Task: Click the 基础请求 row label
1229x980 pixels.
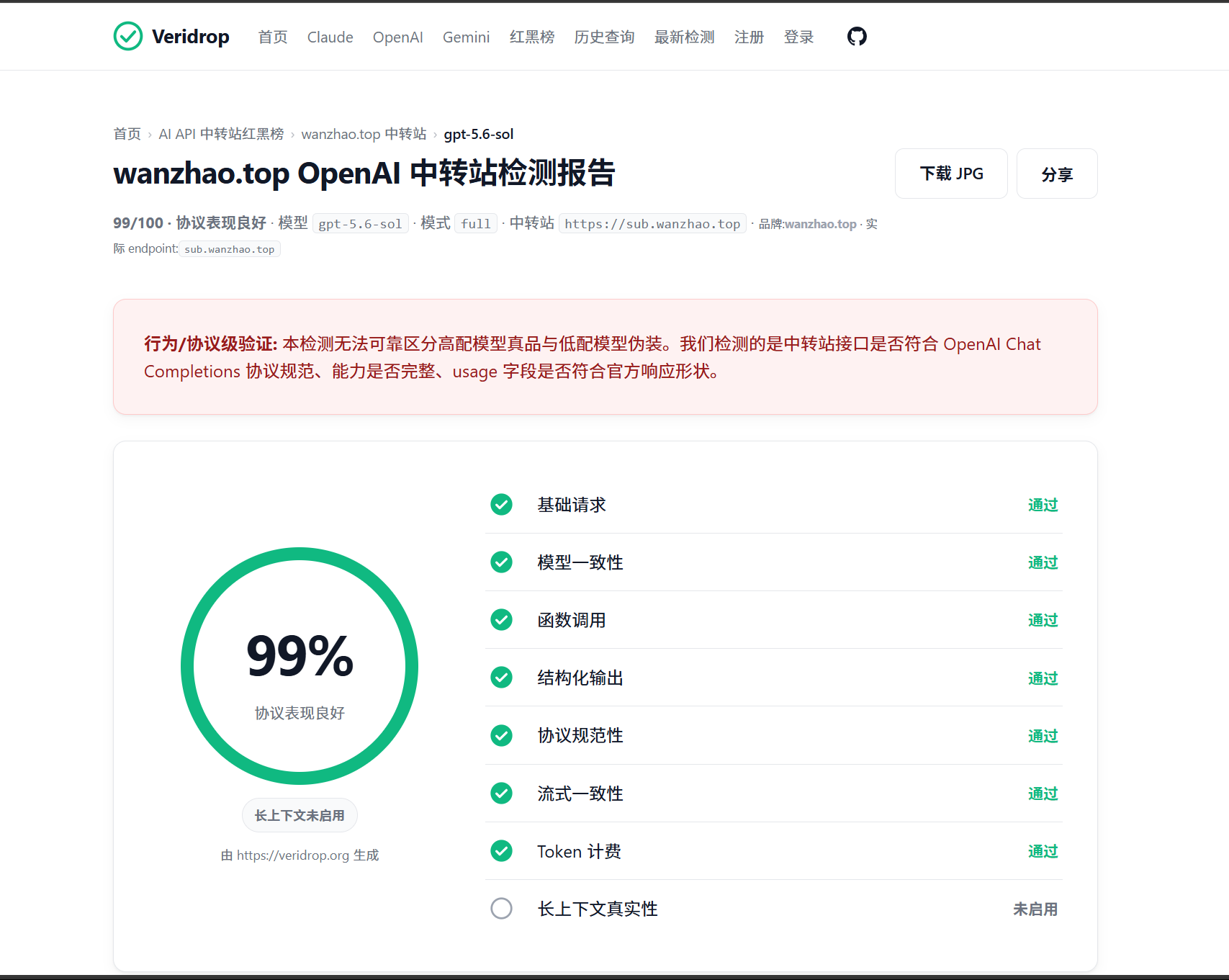Action: [572, 505]
